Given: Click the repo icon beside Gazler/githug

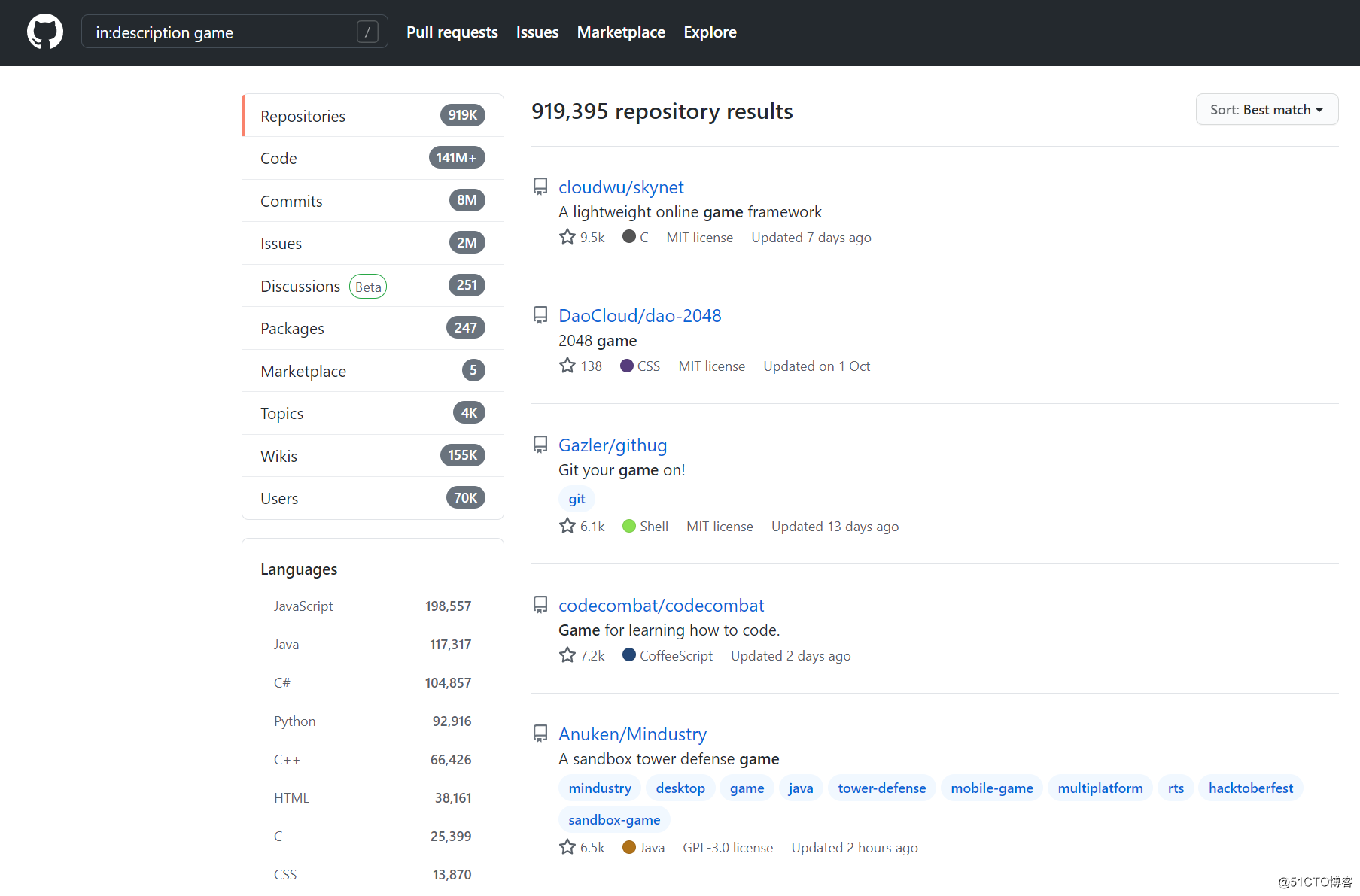Looking at the screenshot, I should pyautogui.click(x=540, y=445).
